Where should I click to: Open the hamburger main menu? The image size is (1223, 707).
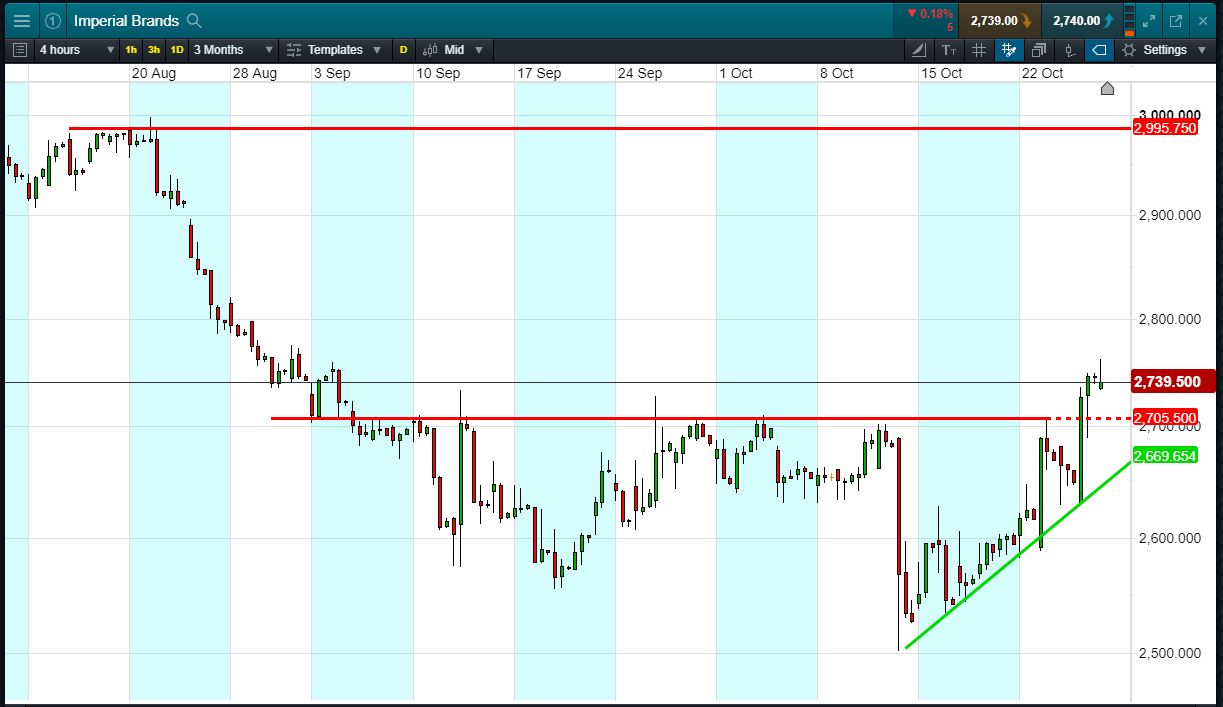pos(21,20)
